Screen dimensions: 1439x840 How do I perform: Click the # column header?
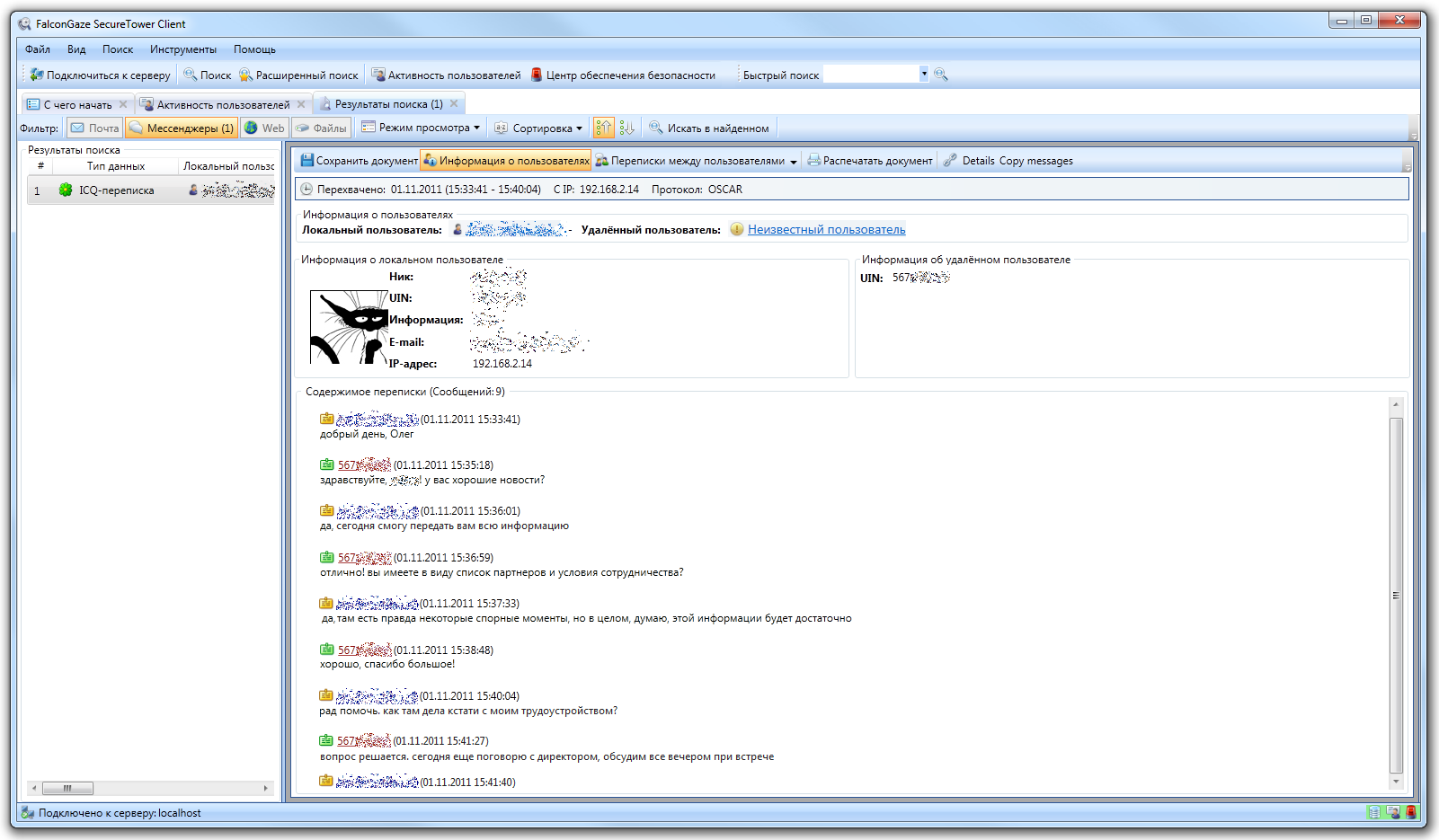[40, 166]
